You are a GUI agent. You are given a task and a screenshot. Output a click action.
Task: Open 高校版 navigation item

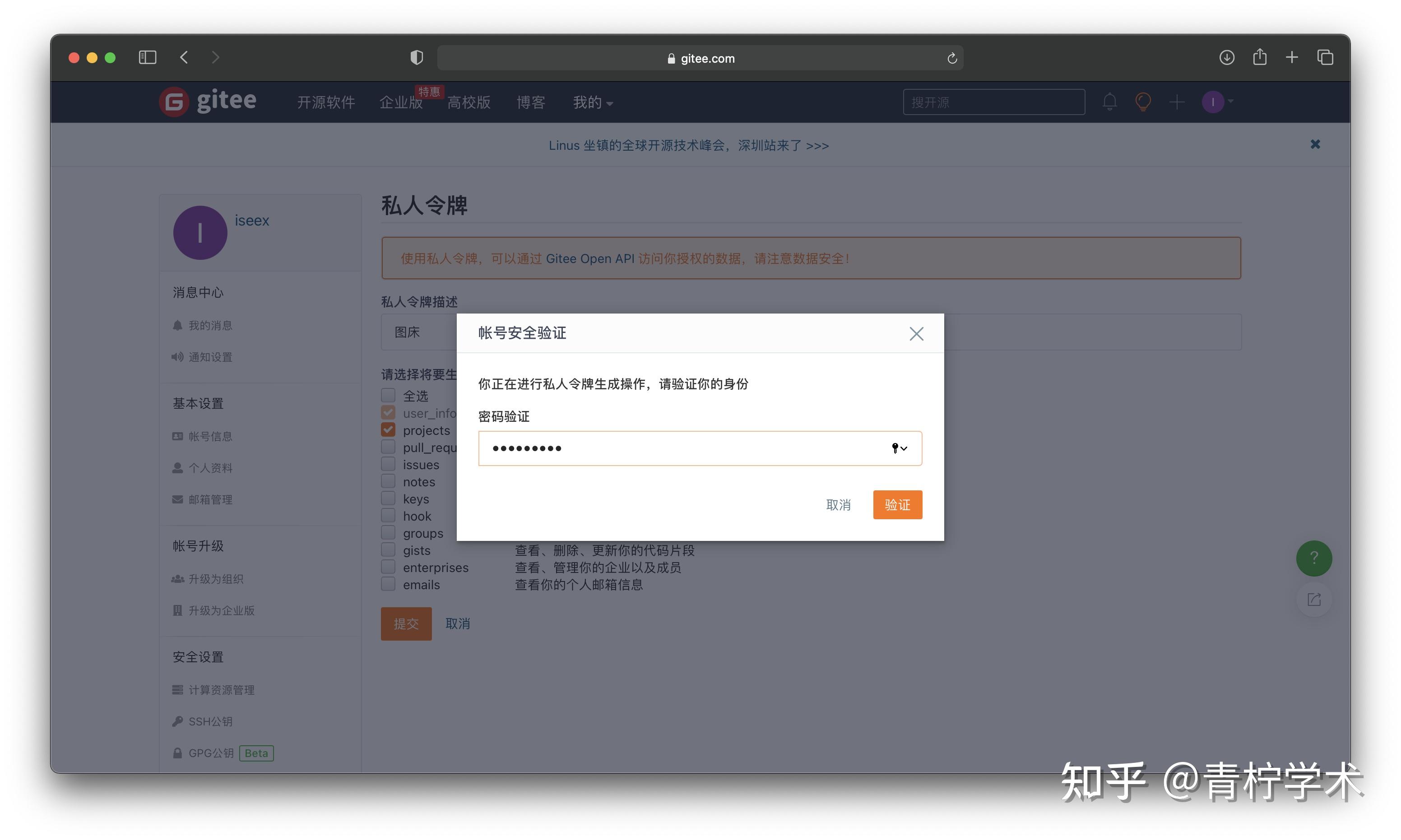[x=469, y=102]
